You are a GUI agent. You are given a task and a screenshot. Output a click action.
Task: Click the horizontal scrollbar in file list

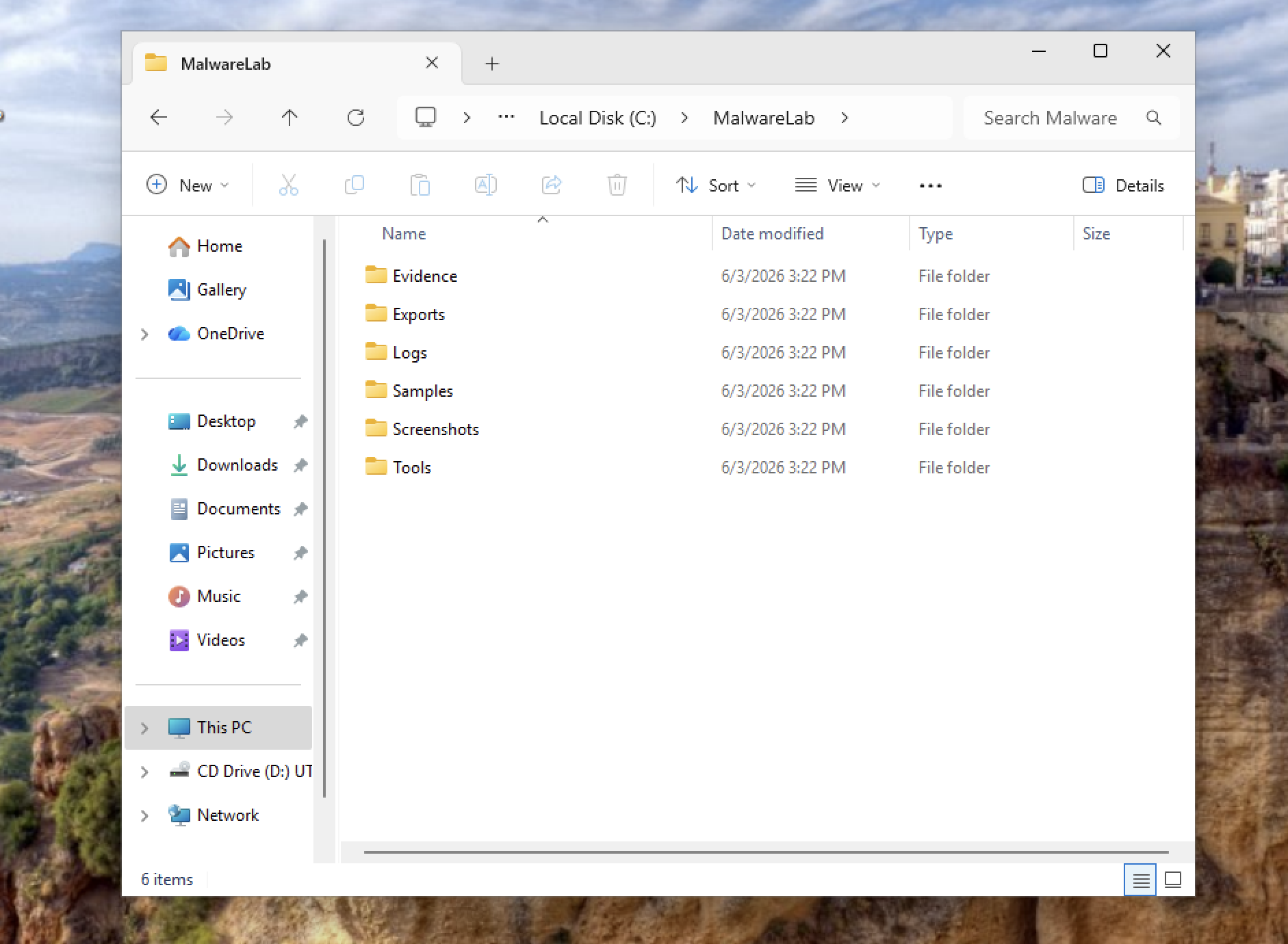[x=766, y=852]
